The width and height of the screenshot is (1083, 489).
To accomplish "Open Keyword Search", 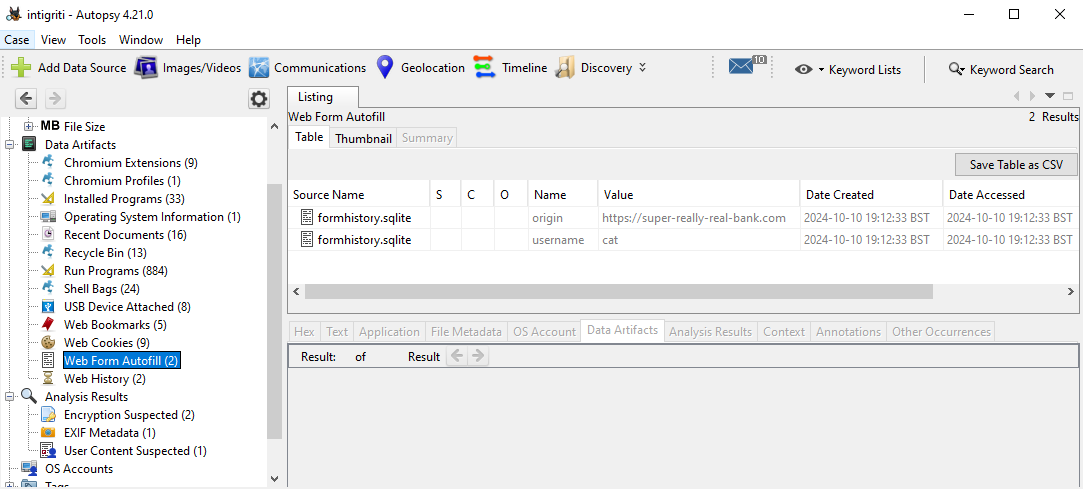I will (1001, 70).
